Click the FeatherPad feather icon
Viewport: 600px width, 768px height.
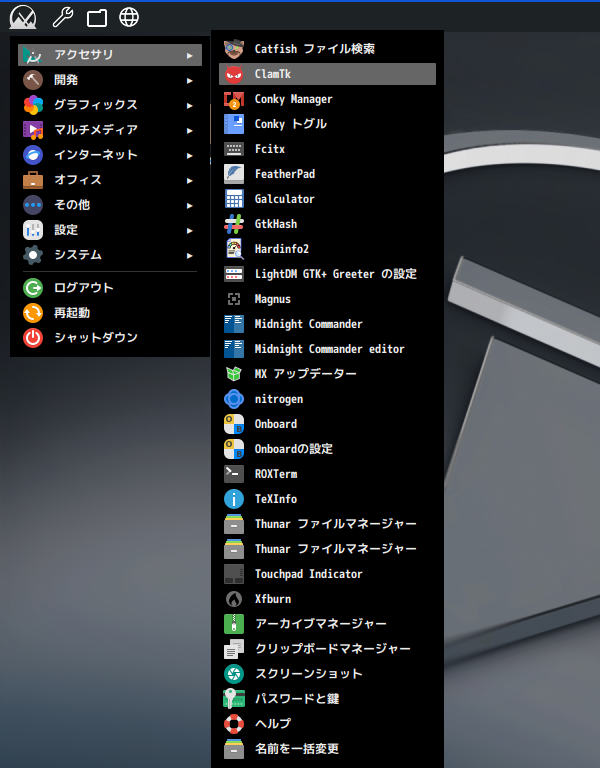pos(234,174)
